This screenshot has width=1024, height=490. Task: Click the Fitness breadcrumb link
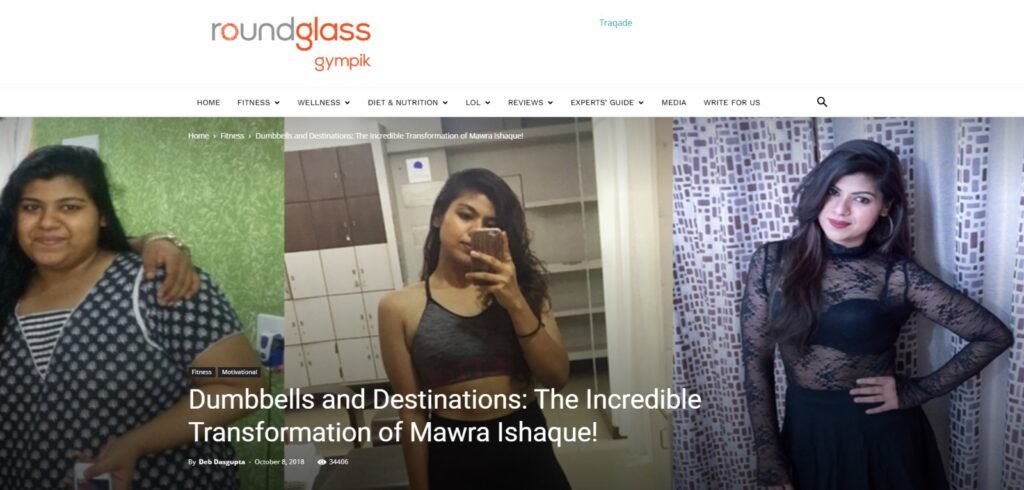[232, 136]
